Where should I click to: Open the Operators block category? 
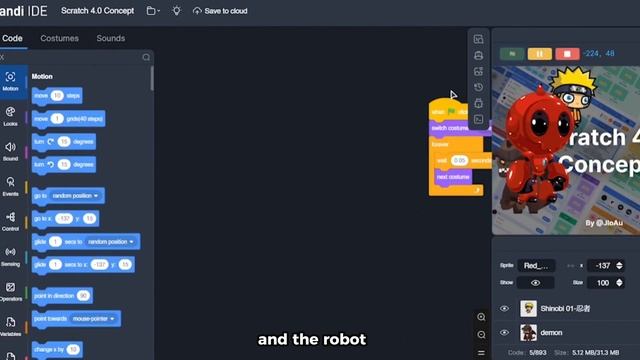(x=11, y=292)
